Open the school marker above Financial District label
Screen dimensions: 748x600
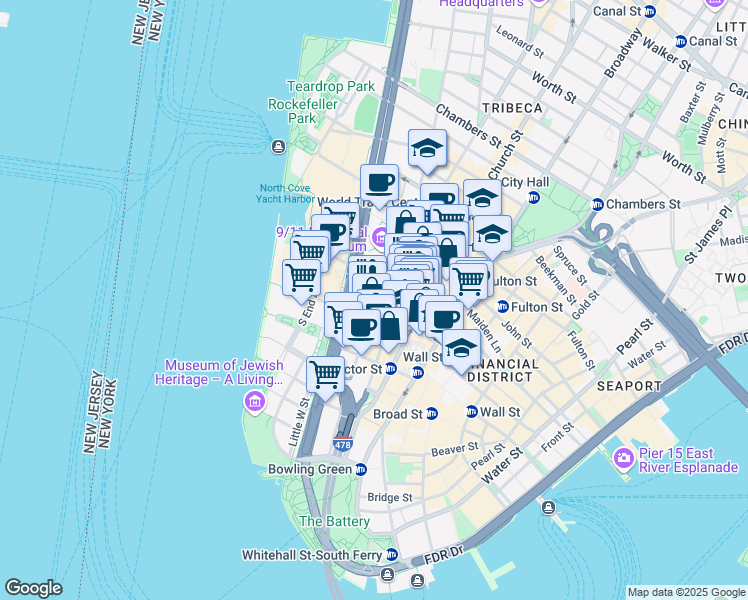click(x=461, y=349)
